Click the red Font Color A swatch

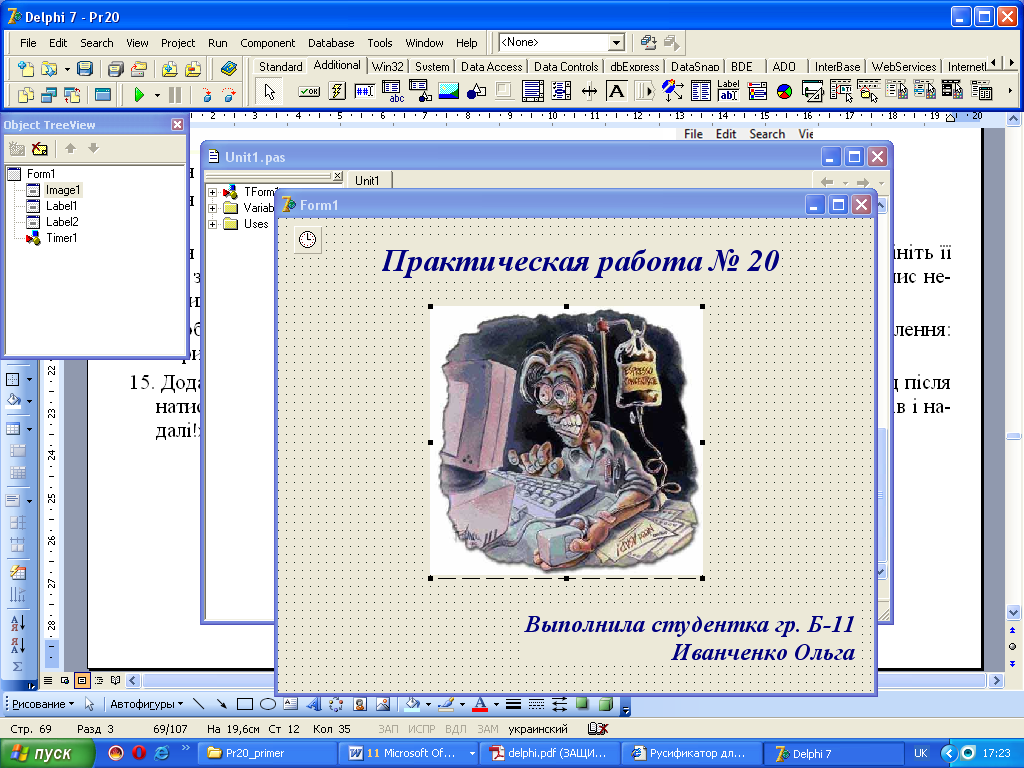point(481,704)
